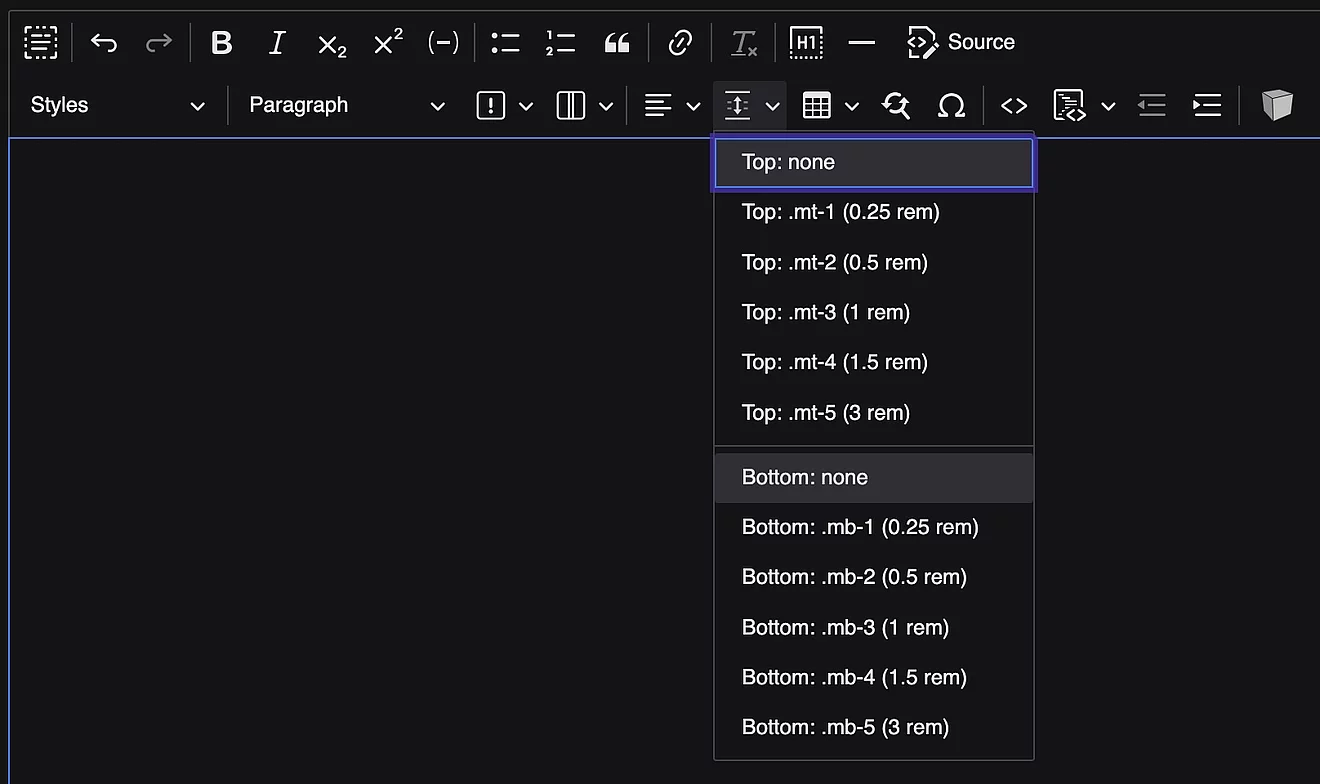Apply superscript formatting
Image resolution: width=1320 pixels, height=784 pixels.
tap(387, 43)
